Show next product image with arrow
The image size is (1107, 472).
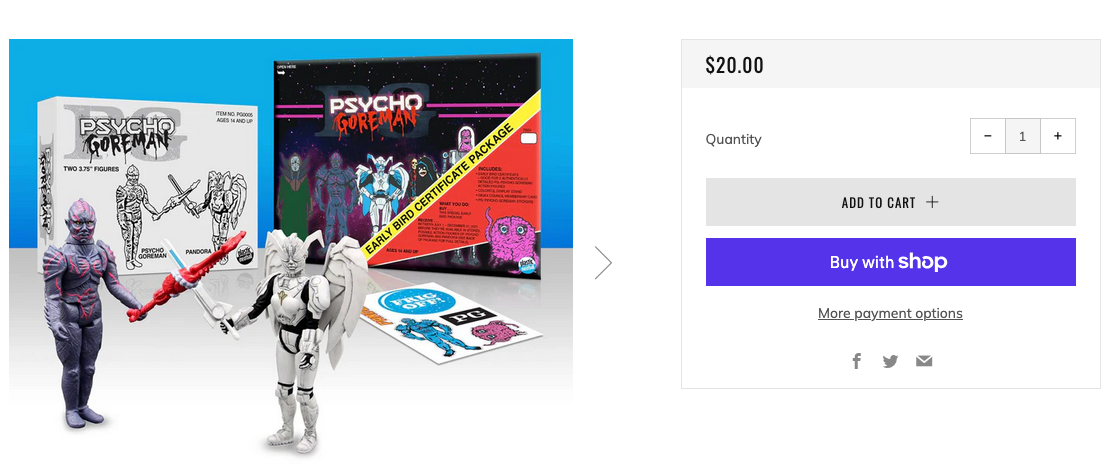[603, 262]
